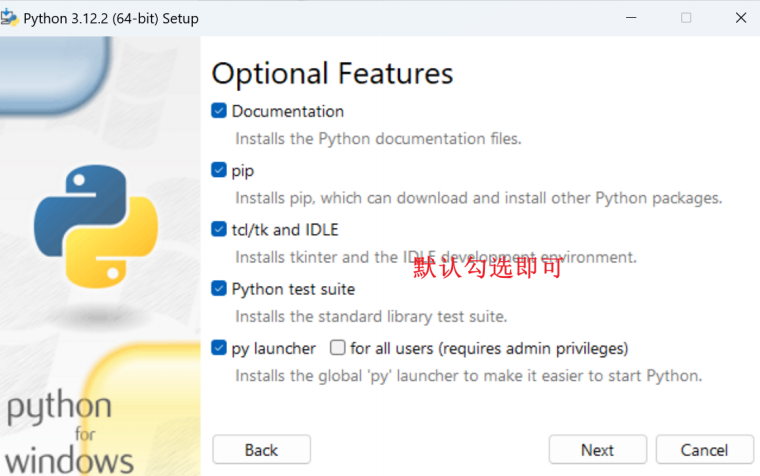Image resolution: width=760 pixels, height=476 pixels.
Task: Minimize the setup window
Action: pos(631,18)
